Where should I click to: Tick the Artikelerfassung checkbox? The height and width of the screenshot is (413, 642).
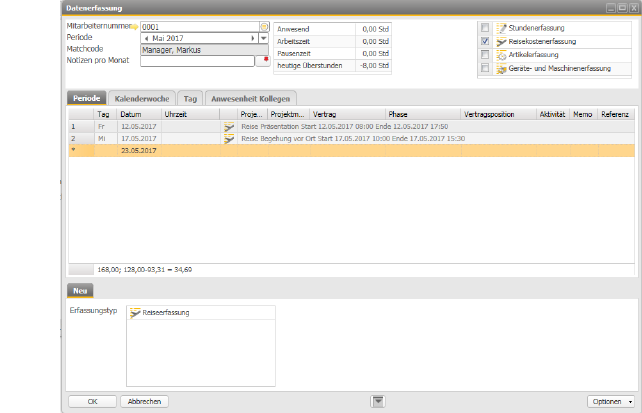point(485,55)
